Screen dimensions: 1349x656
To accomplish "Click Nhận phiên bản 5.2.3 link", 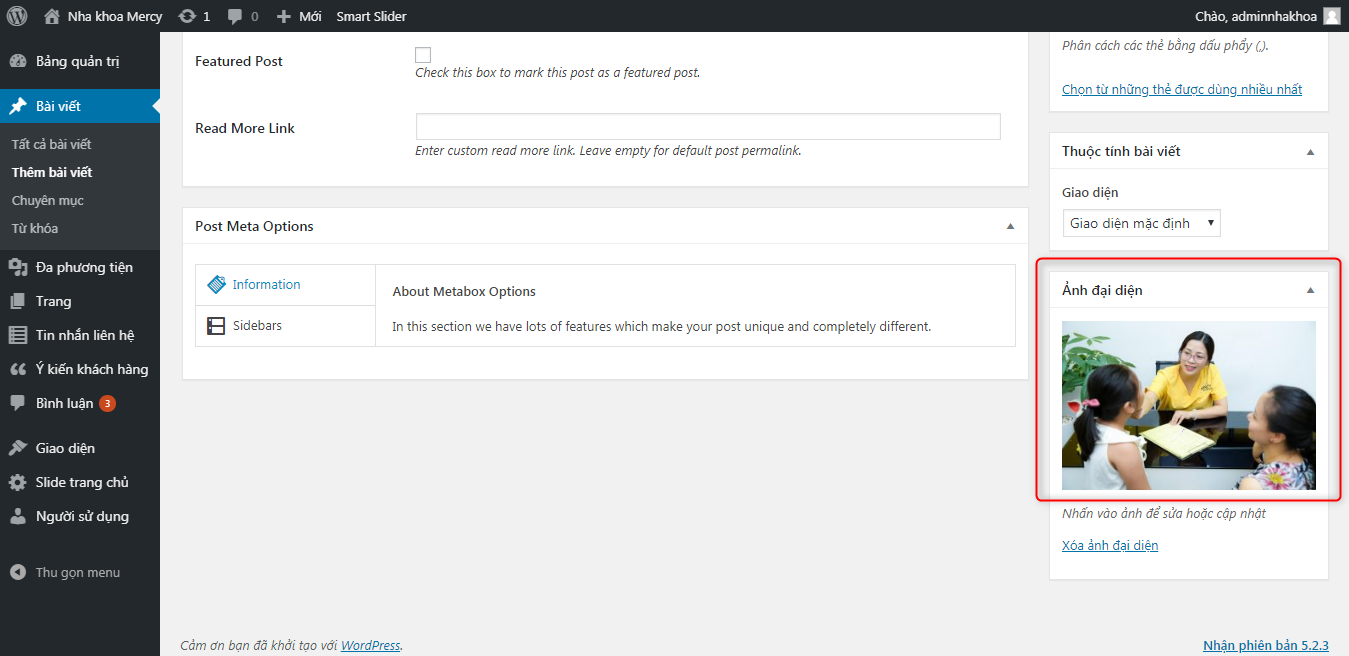I will click(1265, 645).
